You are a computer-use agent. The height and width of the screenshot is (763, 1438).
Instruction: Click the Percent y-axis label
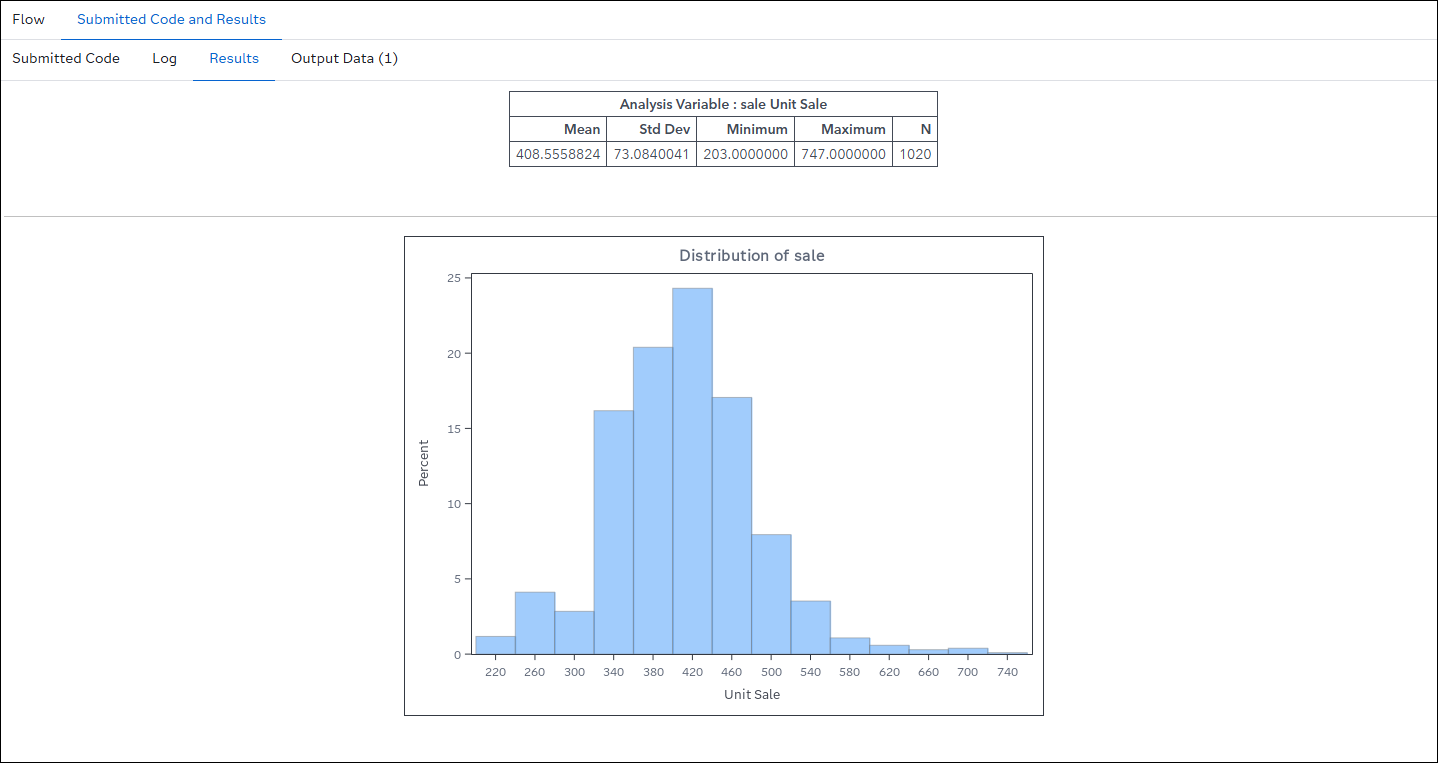(x=423, y=463)
